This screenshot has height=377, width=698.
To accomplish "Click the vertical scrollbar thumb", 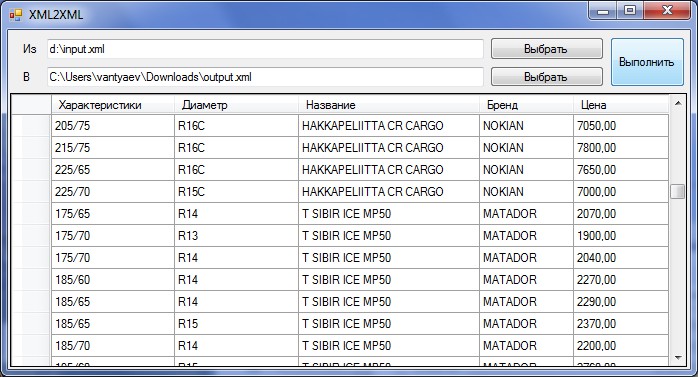I will [678, 191].
